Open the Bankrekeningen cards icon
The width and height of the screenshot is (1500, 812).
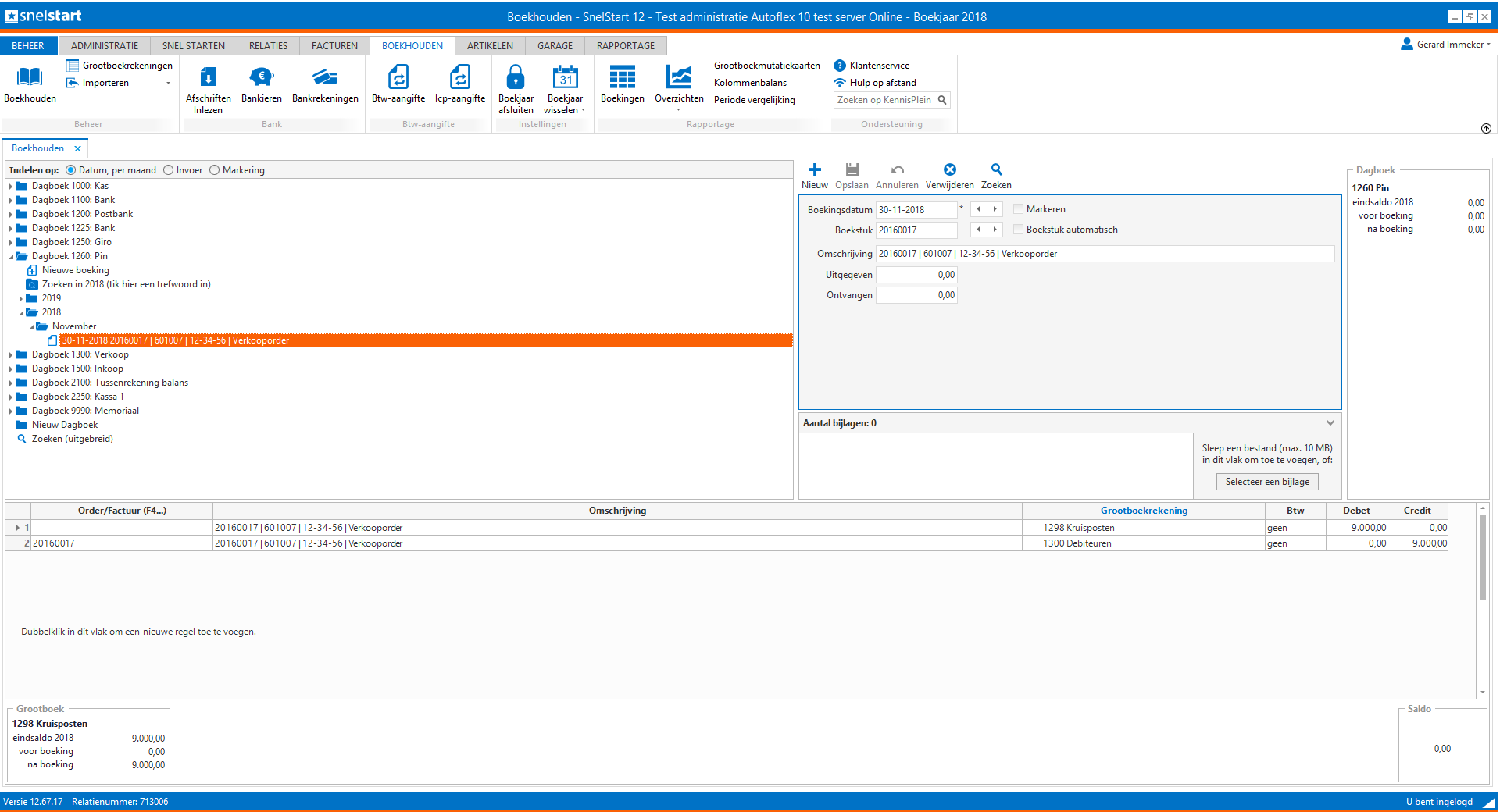pyautogui.click(x=325, y=78)
